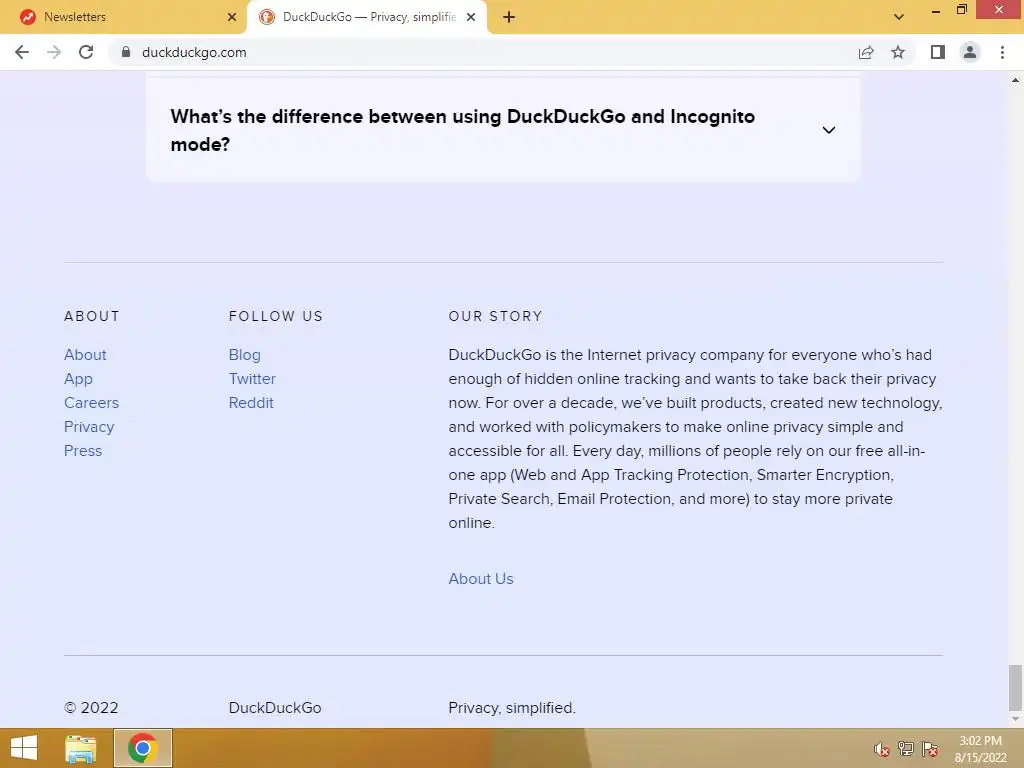Image resolution: width=1024 pixels, height=768 pixels.
Task: Bookmark this page with star icon
Action: (898, 52)
